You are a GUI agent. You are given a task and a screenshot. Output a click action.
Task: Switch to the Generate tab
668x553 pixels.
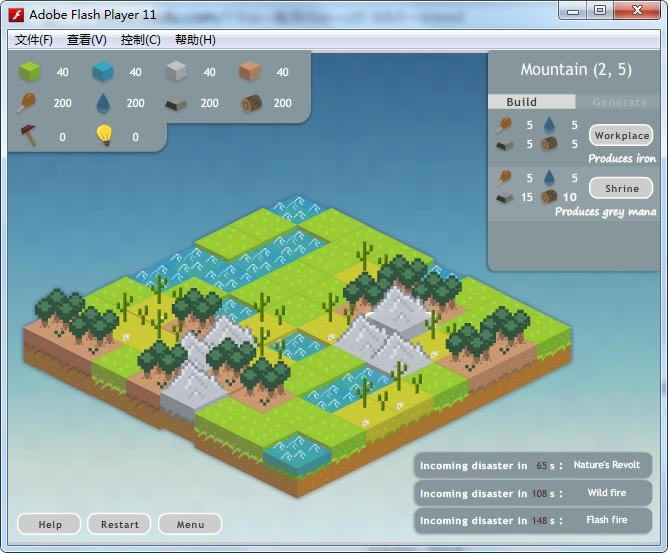coord(619,102)
